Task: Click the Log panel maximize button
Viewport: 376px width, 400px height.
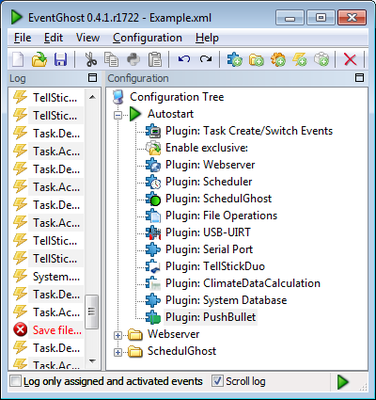Action: click(93, 78)
